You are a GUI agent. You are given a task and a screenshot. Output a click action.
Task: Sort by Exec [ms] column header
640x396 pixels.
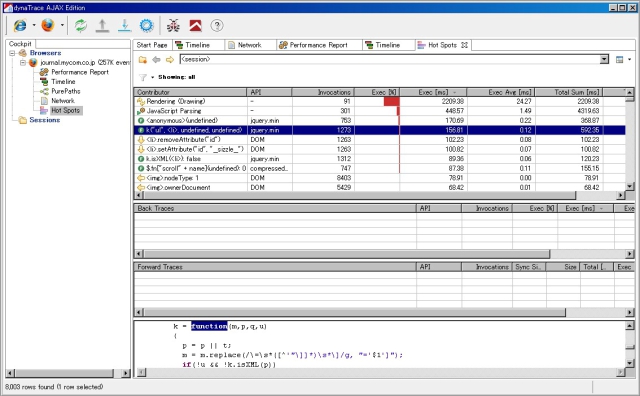[433, 92]
